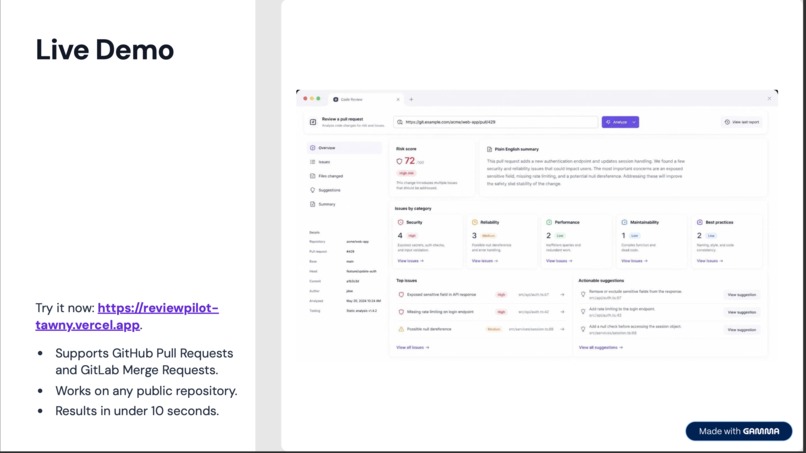This screenshot has height=453, width=806.
Task: Click 'Works on any public repository.' bullet
Action: coord(146,391)
